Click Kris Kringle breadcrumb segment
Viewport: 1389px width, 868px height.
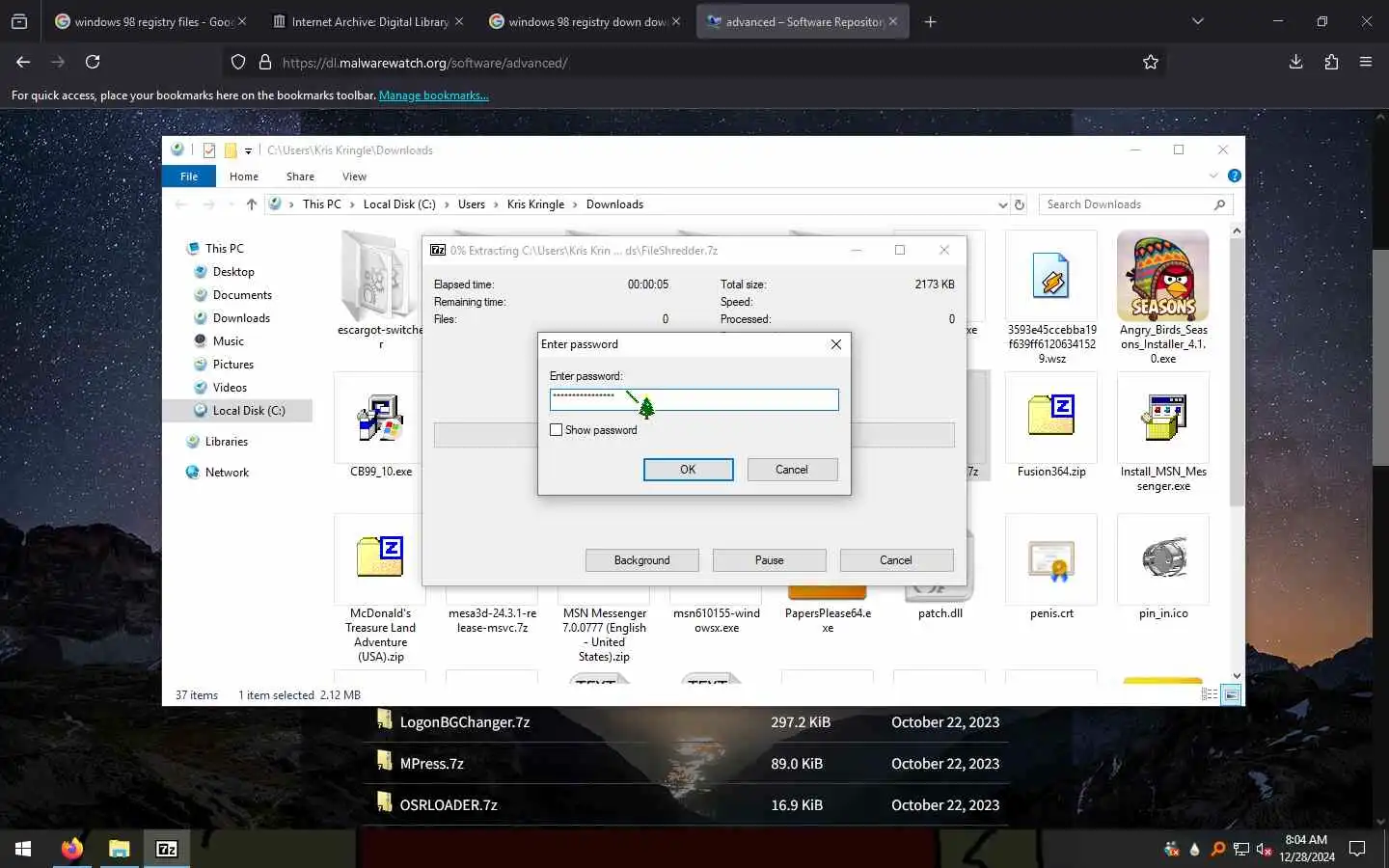point(535,204)
